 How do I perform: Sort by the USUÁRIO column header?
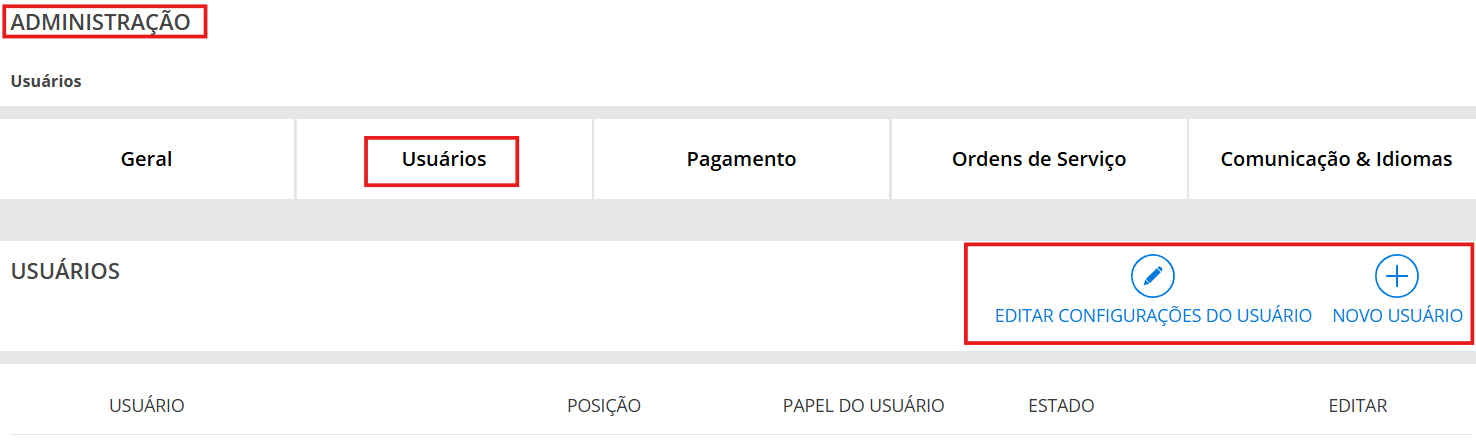coord(147,406)
